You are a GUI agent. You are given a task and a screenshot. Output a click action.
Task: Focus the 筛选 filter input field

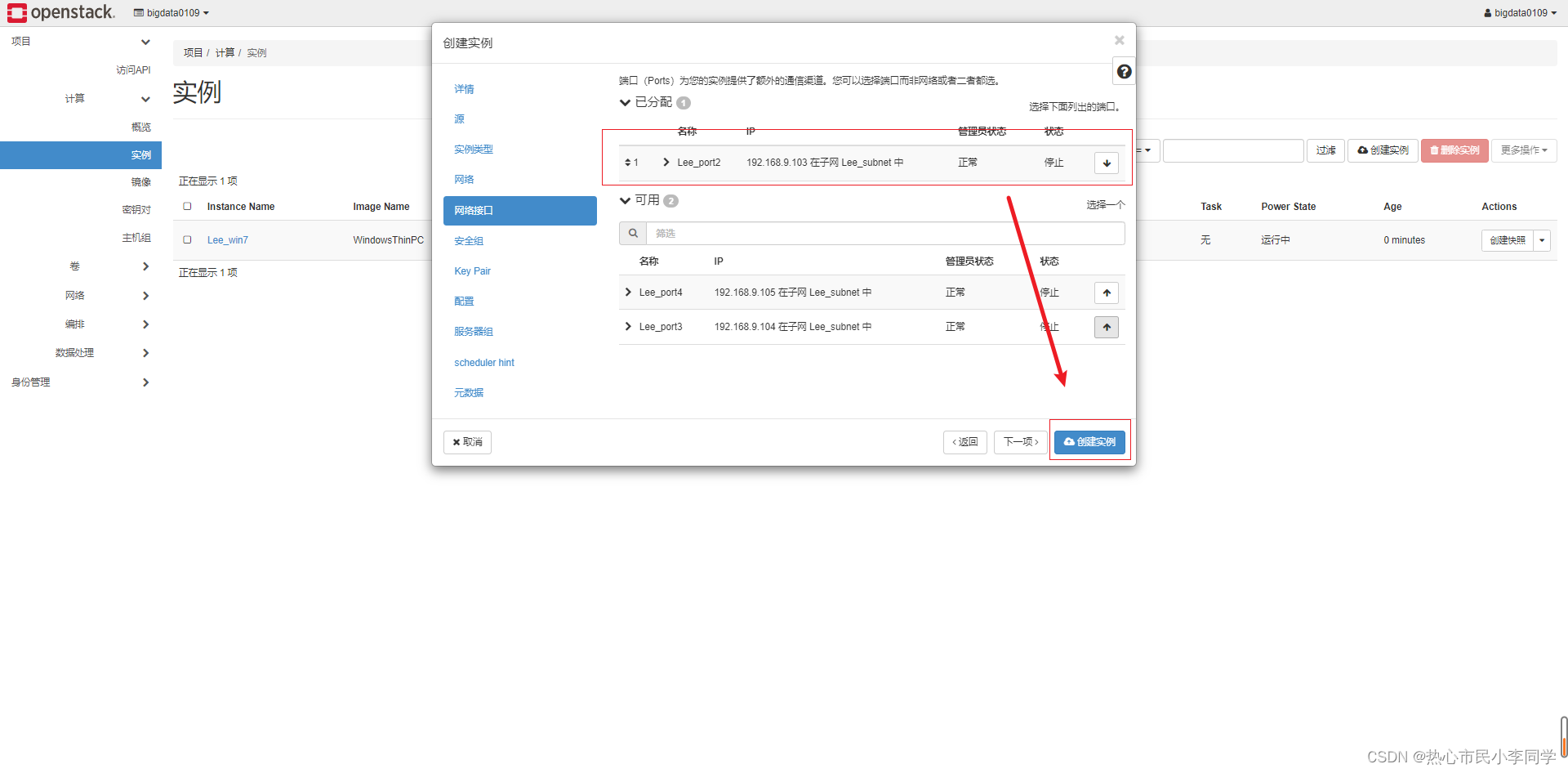click(885, 233)
